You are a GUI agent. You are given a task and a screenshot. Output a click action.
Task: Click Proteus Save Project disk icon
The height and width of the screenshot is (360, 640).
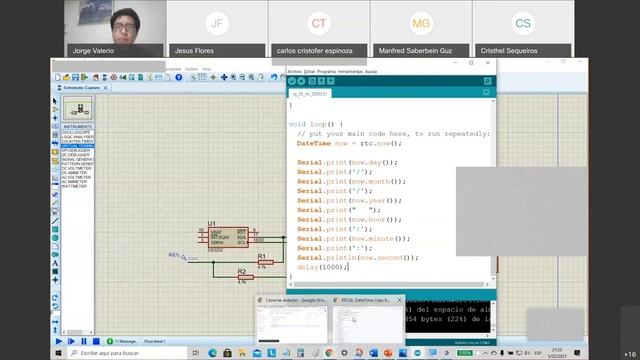tap(76, 77)
